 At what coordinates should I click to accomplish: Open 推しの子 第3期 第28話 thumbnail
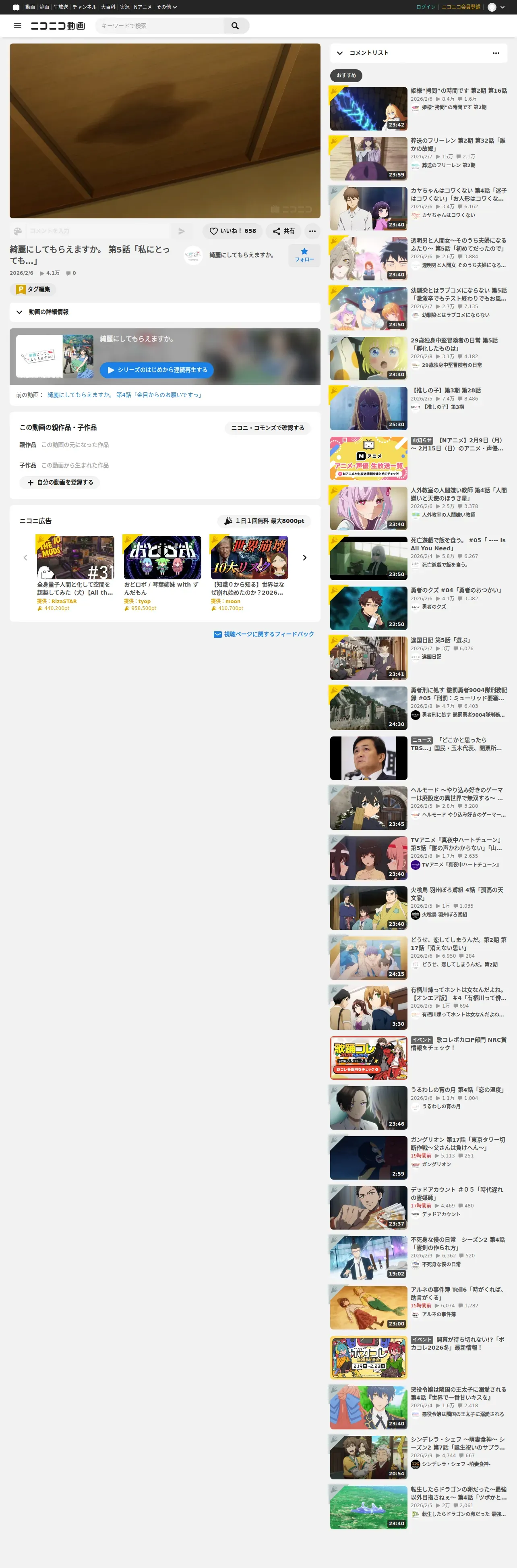pos(368,409)
